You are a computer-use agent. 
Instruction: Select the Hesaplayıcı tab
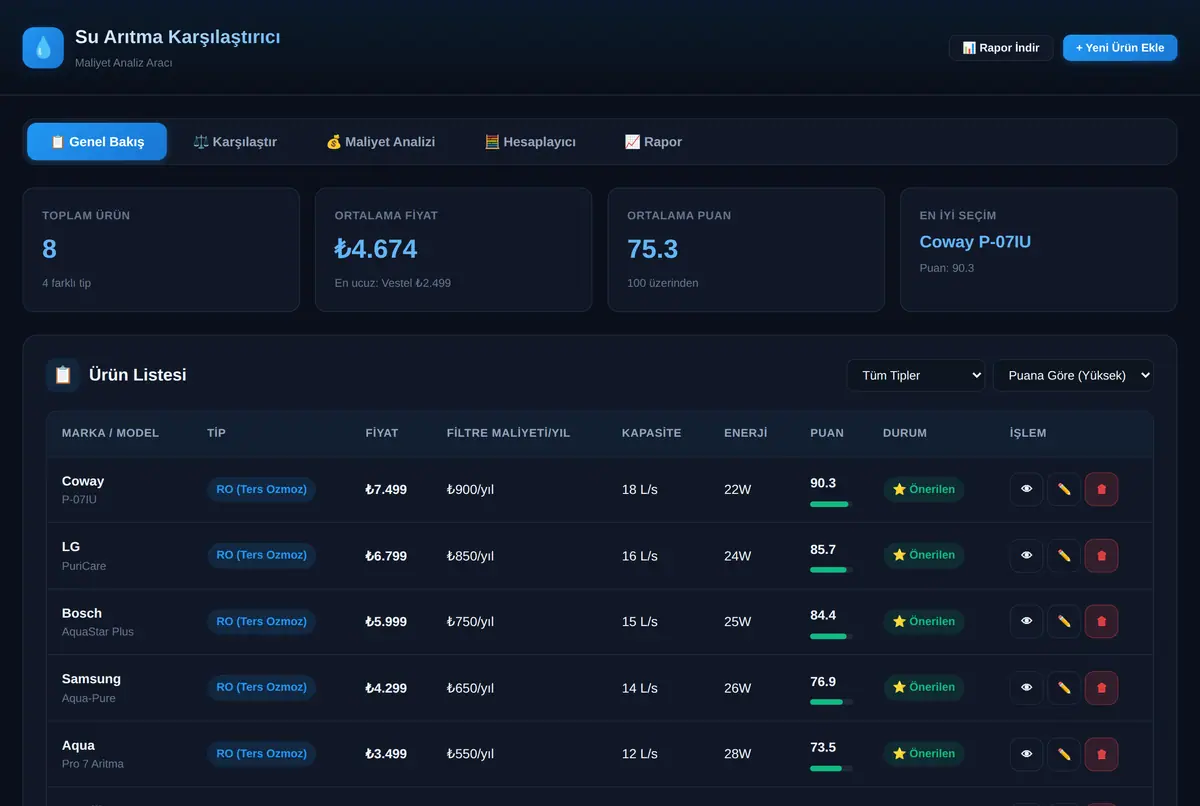click(x=530, y=142)
